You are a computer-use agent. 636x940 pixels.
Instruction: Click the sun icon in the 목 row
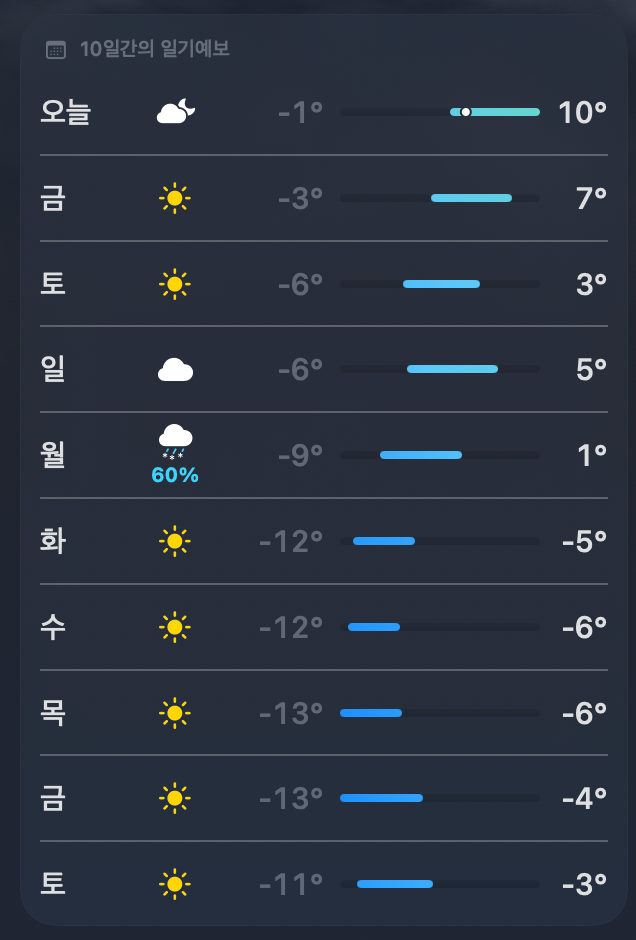coord(175,714)
